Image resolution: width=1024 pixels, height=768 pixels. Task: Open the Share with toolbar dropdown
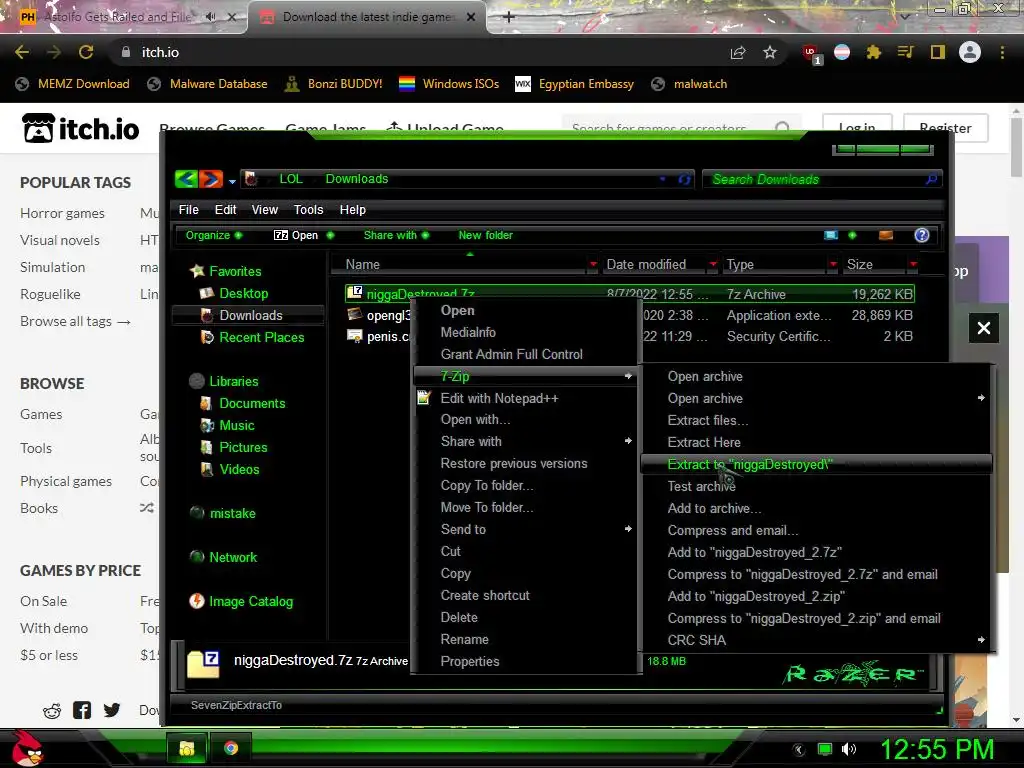pos(396,235)
